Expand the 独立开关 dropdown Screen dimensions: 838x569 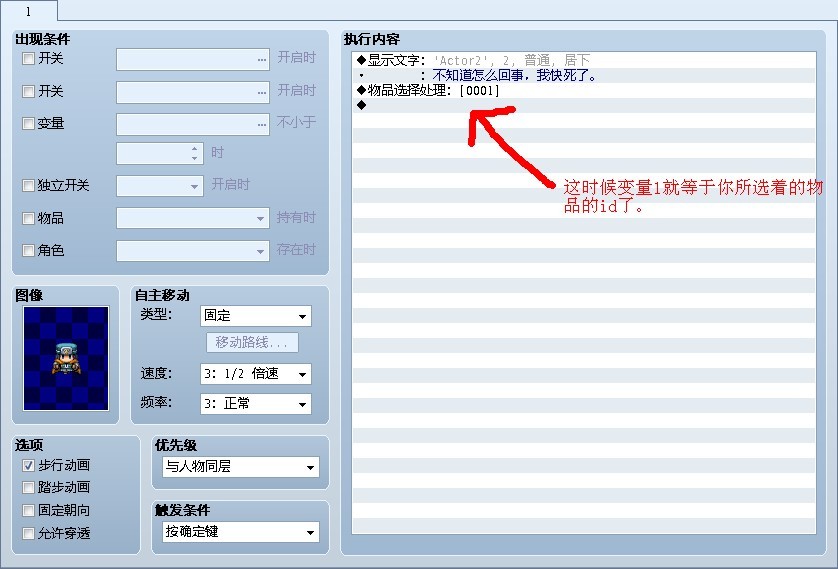160,186
